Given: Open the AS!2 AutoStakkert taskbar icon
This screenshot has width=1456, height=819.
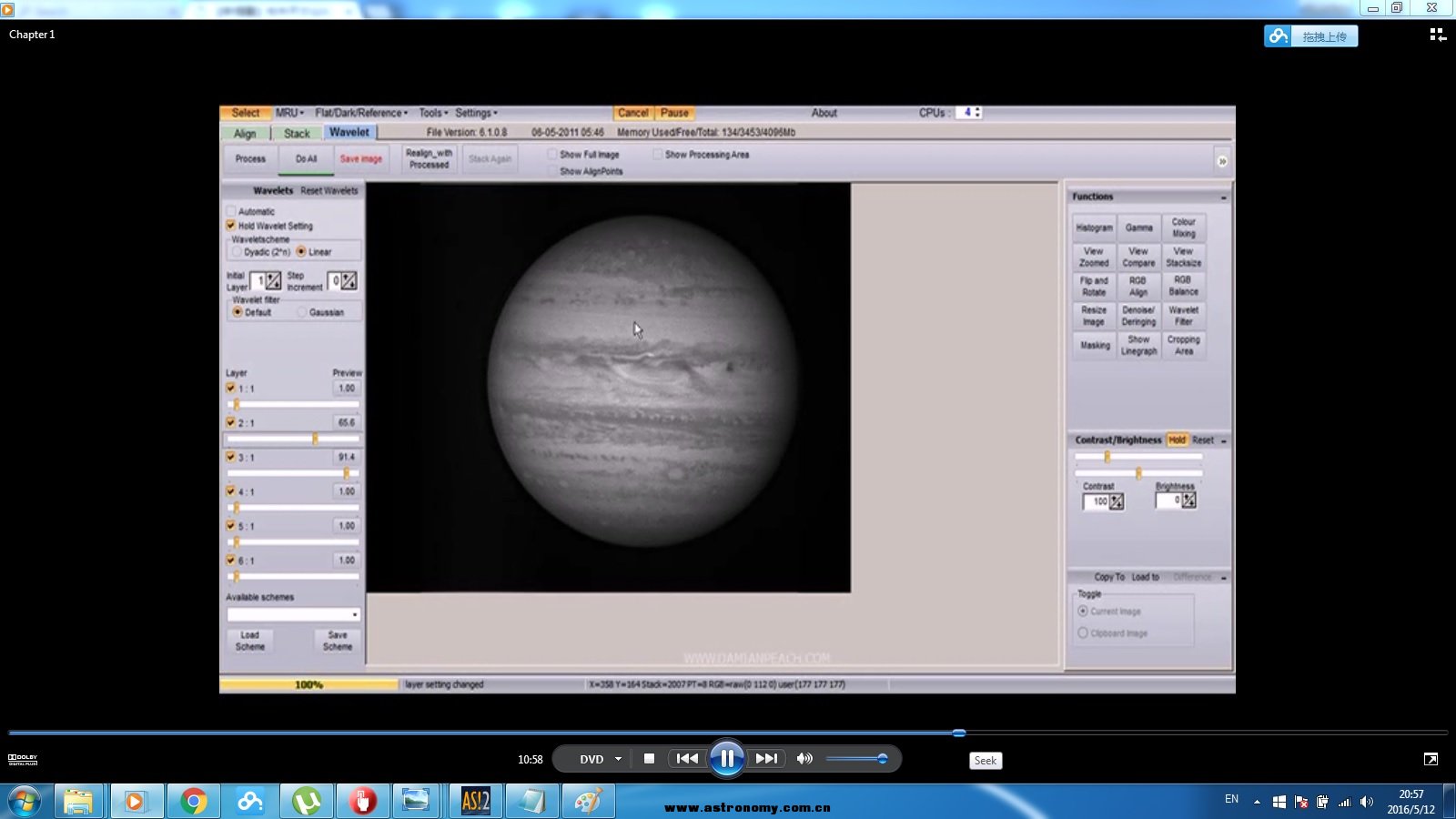Looking at the screenshot, I should coord(475,802).
